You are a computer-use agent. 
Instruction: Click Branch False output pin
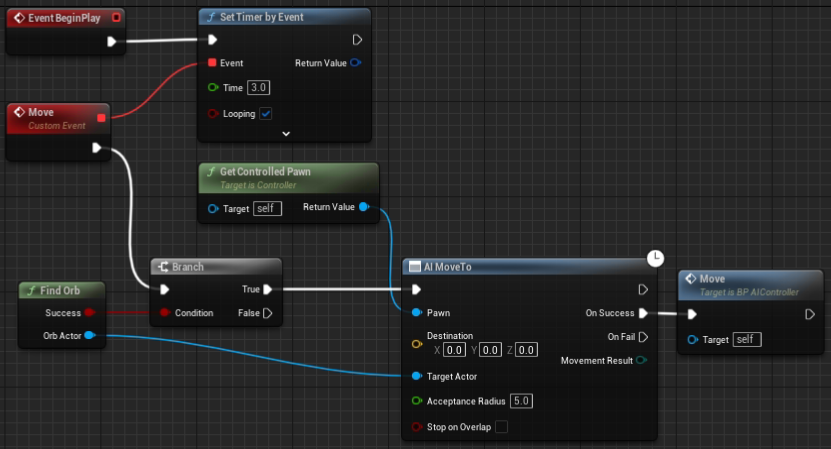[x=268, y=313]
